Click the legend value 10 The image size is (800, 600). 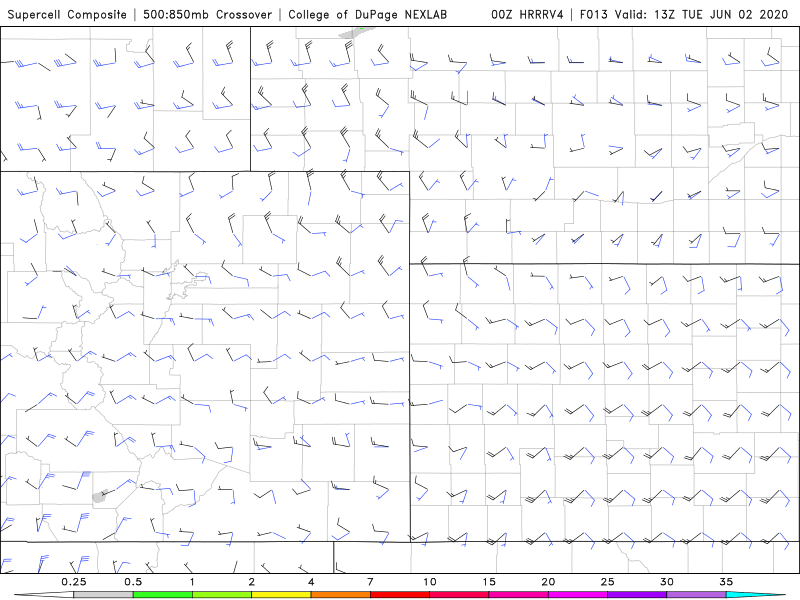[430, 582]
